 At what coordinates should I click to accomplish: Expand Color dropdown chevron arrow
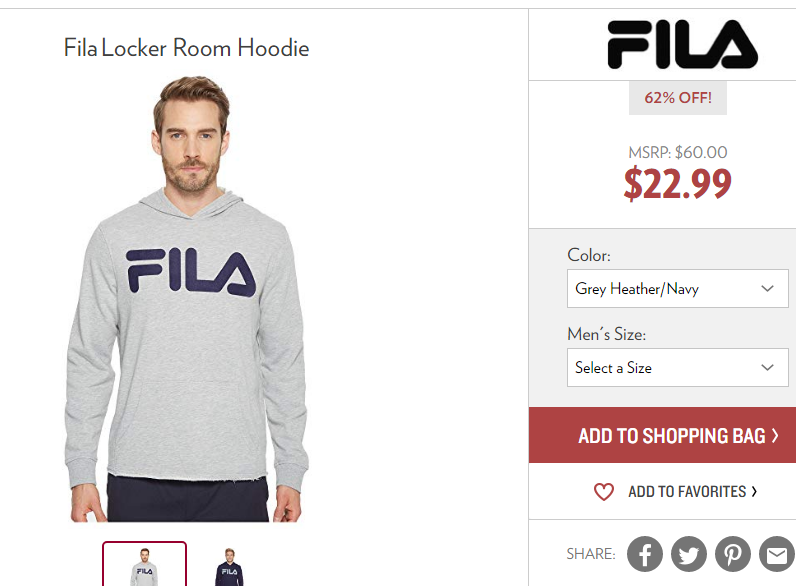point(767,288)
